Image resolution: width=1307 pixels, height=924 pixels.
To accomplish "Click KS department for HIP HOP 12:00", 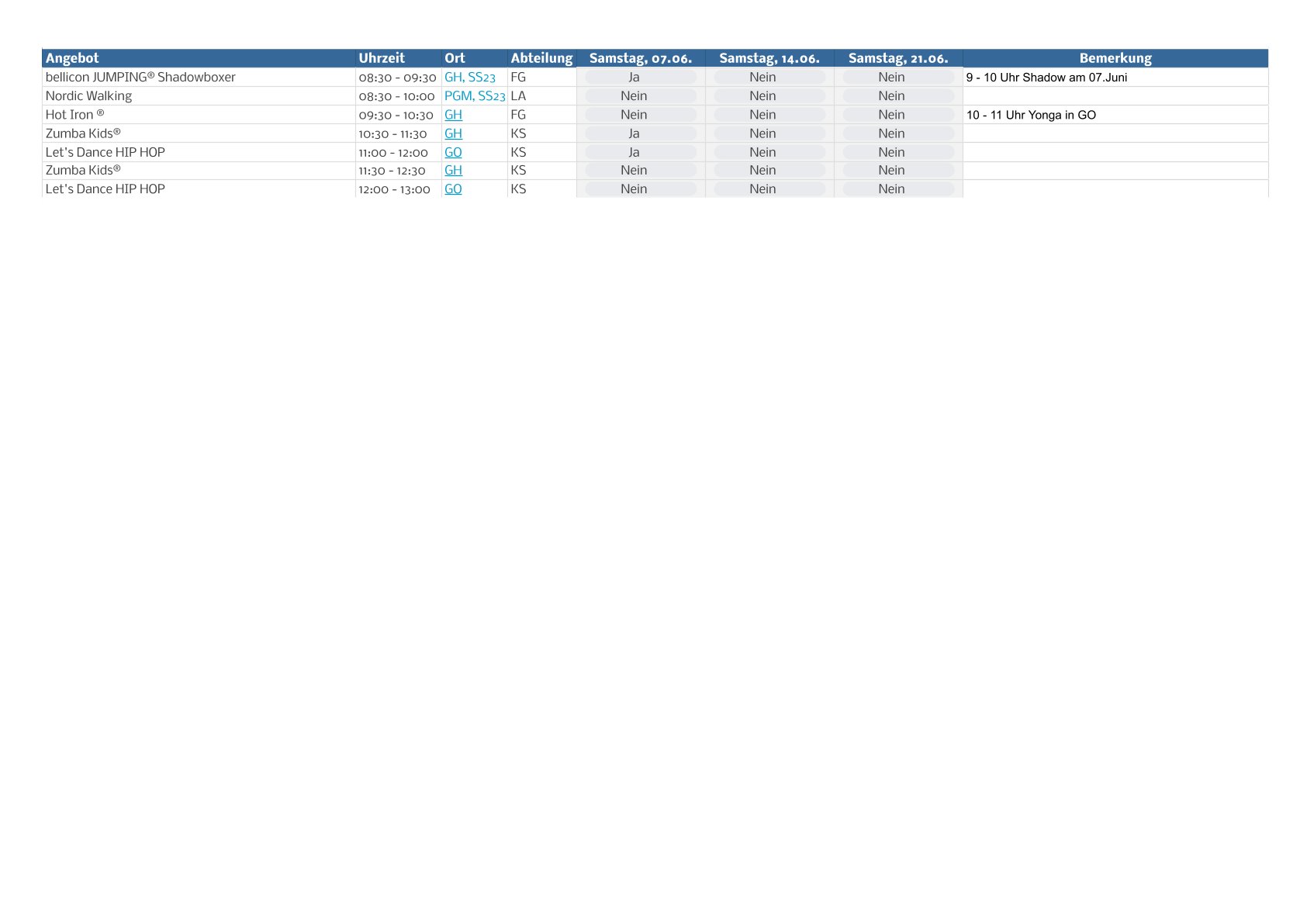I will click(518, 189).
